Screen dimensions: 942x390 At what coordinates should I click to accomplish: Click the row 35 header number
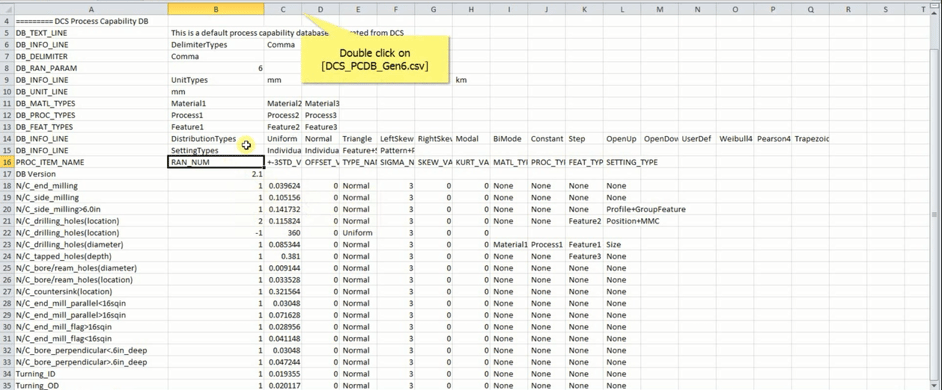7,385
